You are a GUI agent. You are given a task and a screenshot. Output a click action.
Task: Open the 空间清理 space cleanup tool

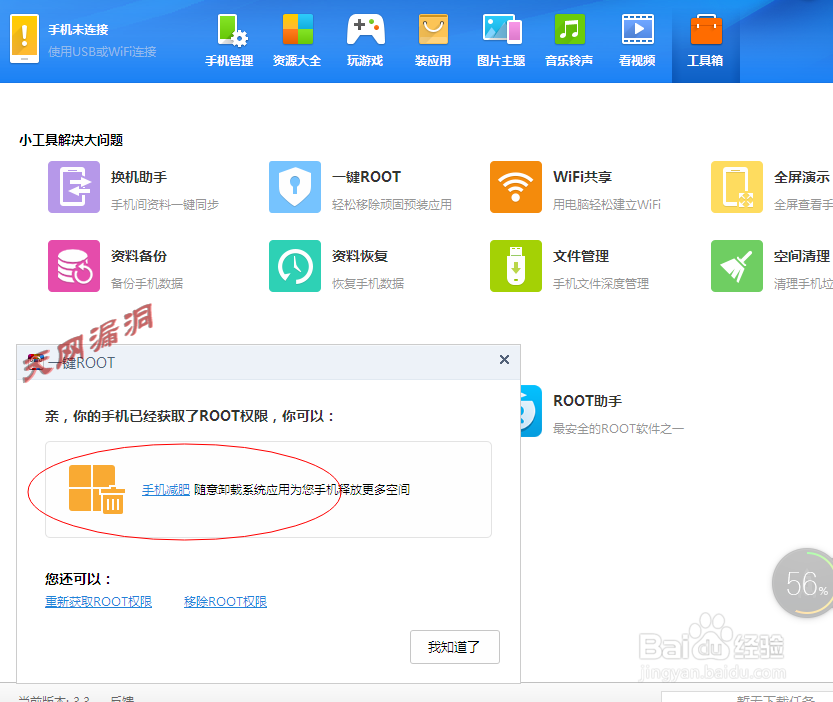click(737, 266)
